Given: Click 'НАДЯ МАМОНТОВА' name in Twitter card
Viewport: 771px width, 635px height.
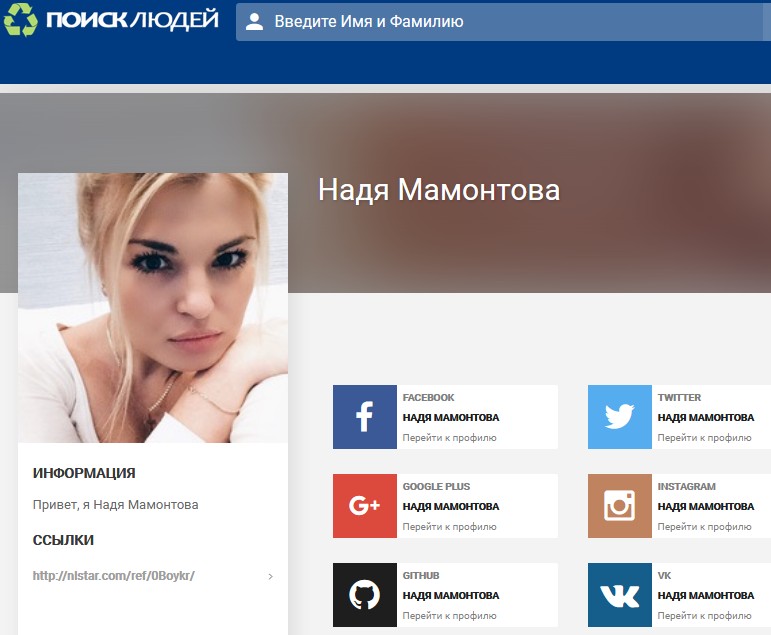Looking at the screenshot, I should [x=706, y=417].
